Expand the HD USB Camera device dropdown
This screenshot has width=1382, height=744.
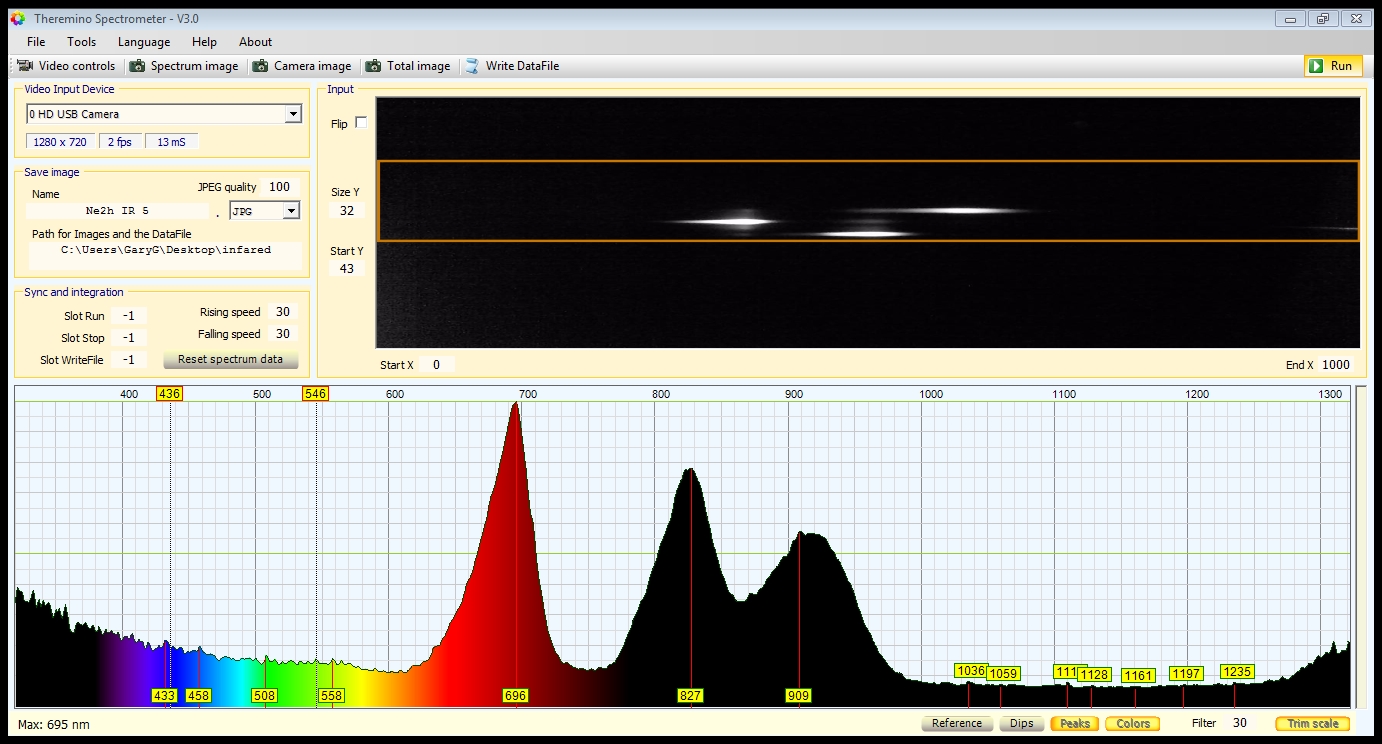pyautogui.click(x=293, y=114)
